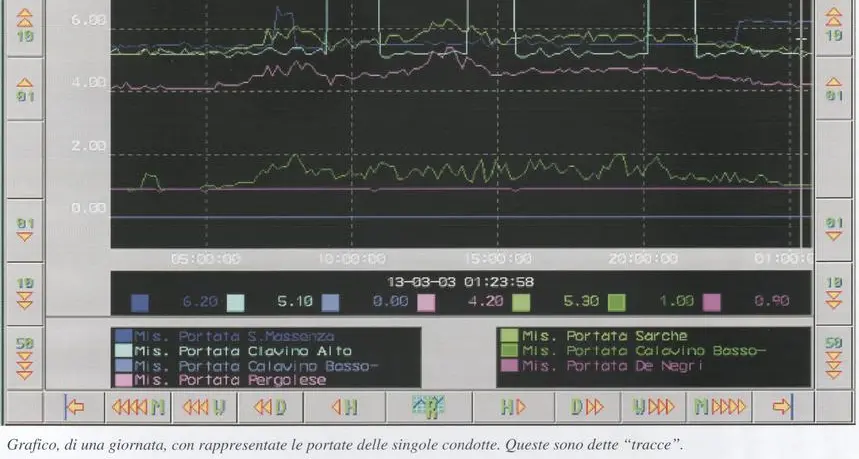
Task: Lower scale by 50 on the left panel
Action: click(x=25, y=357)
